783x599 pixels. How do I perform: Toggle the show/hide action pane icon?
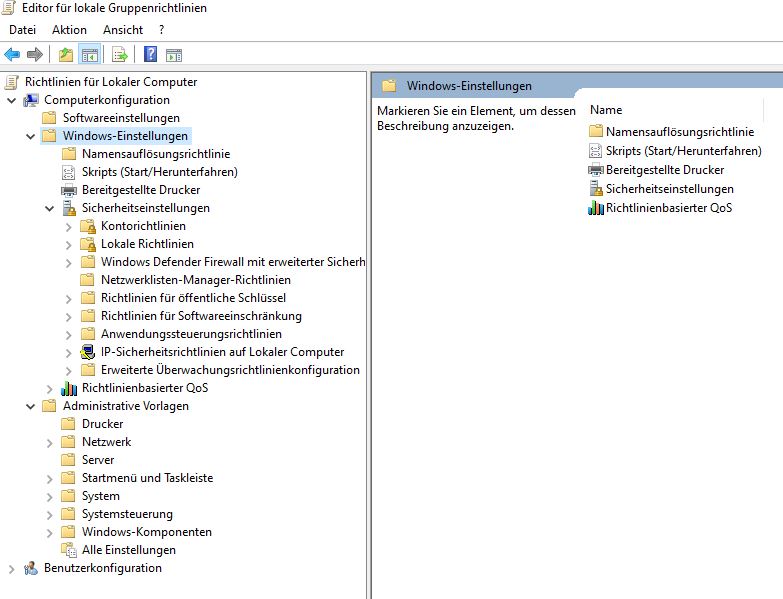174,55
